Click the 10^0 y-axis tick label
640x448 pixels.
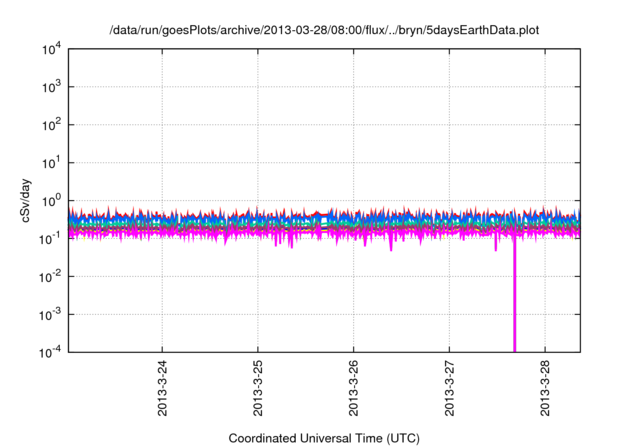tap(51, 201)
